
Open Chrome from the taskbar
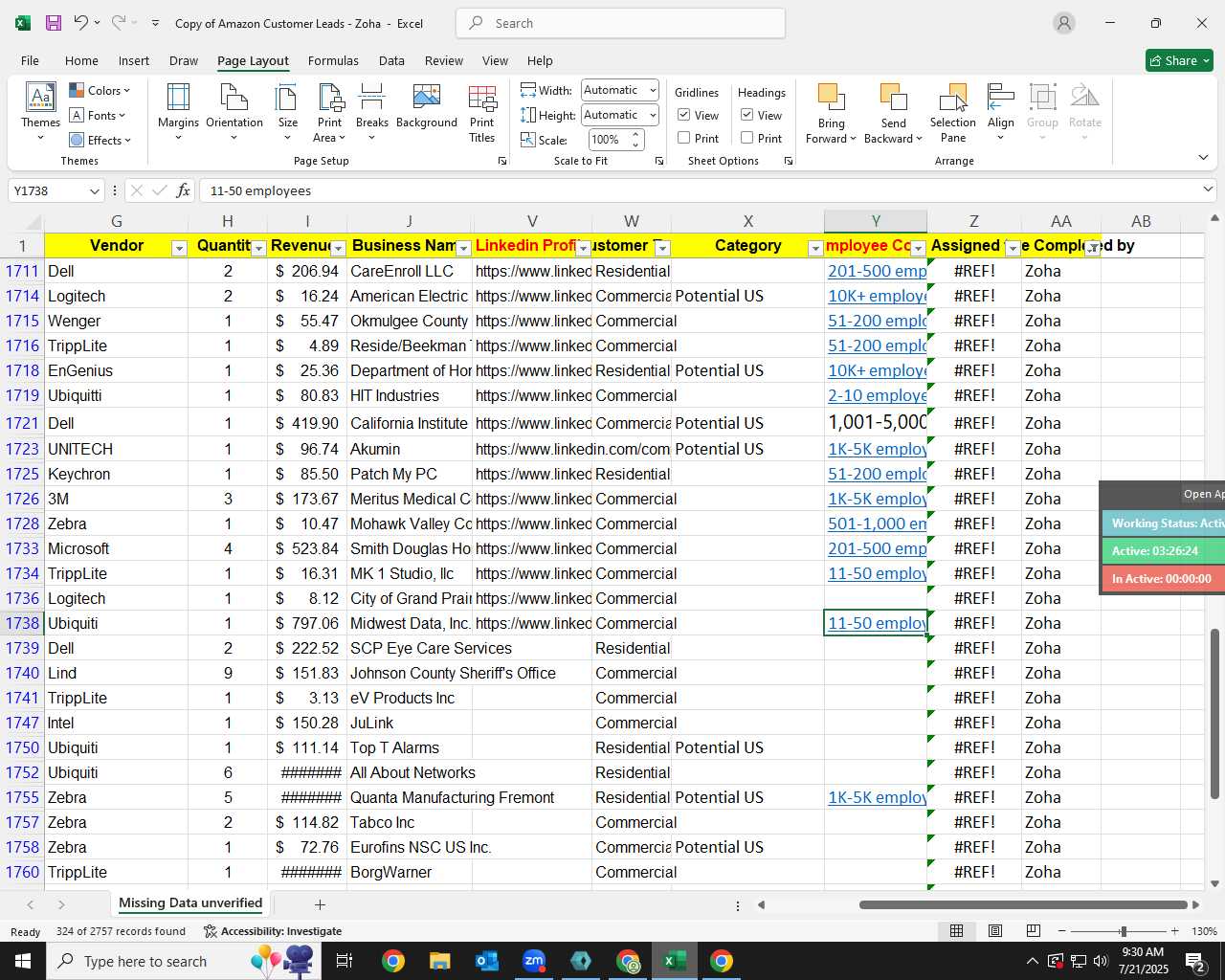tap(392, 961)
